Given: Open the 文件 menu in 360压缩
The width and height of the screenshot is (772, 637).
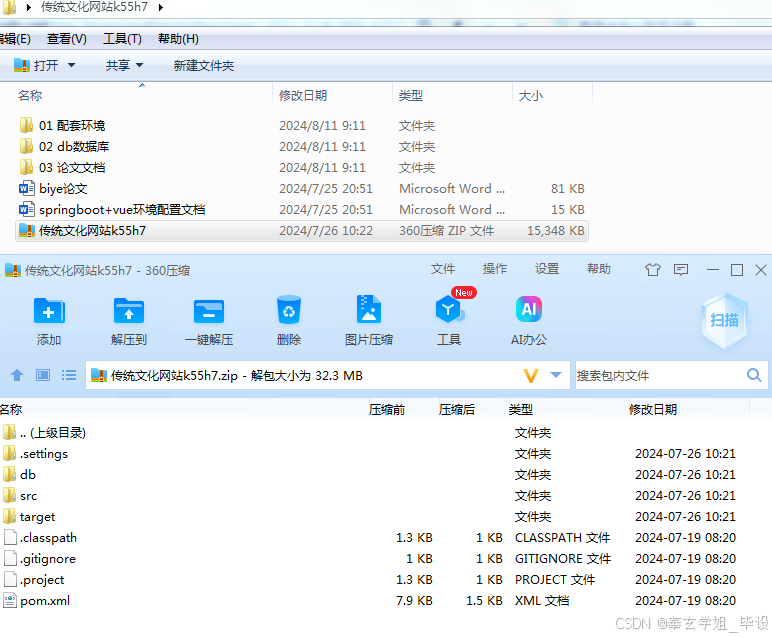Looking at the screenshot, I should coord(443,269).
